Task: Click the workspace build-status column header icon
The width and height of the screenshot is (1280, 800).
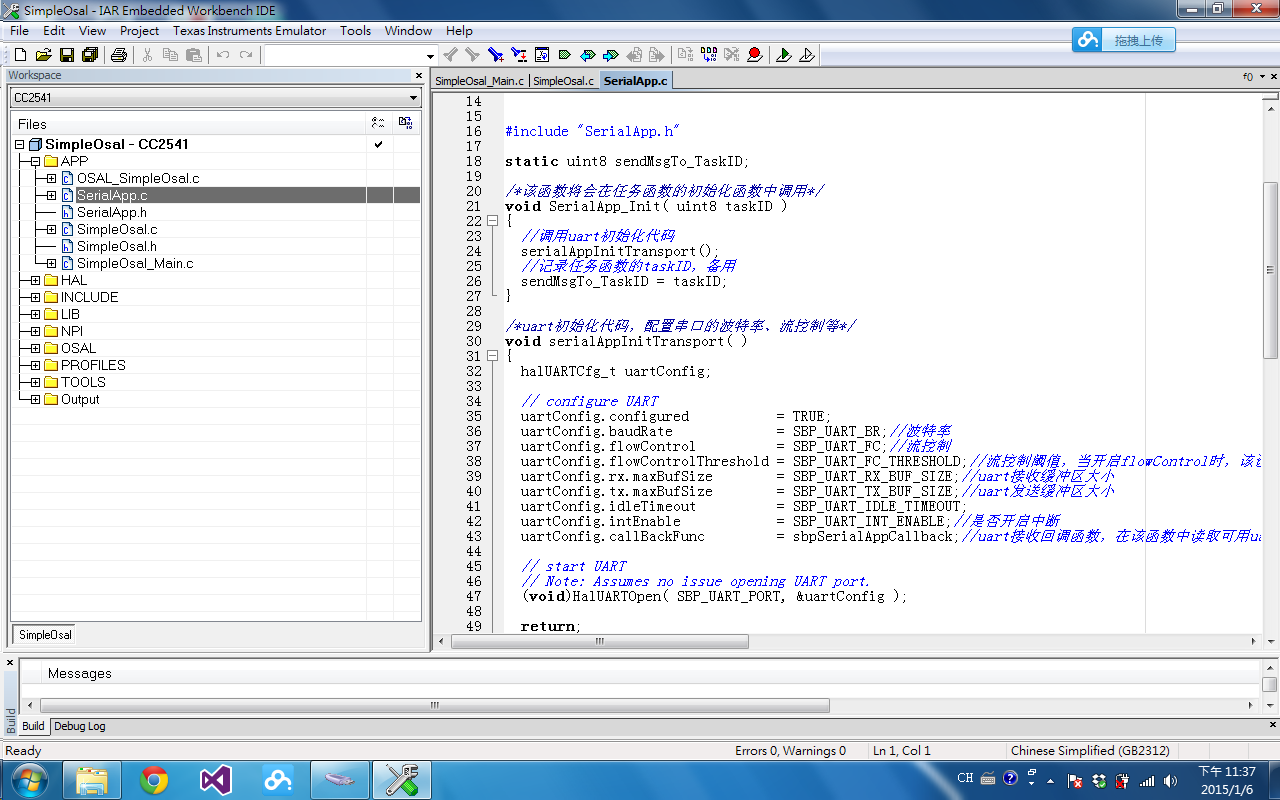Action: 378,123
